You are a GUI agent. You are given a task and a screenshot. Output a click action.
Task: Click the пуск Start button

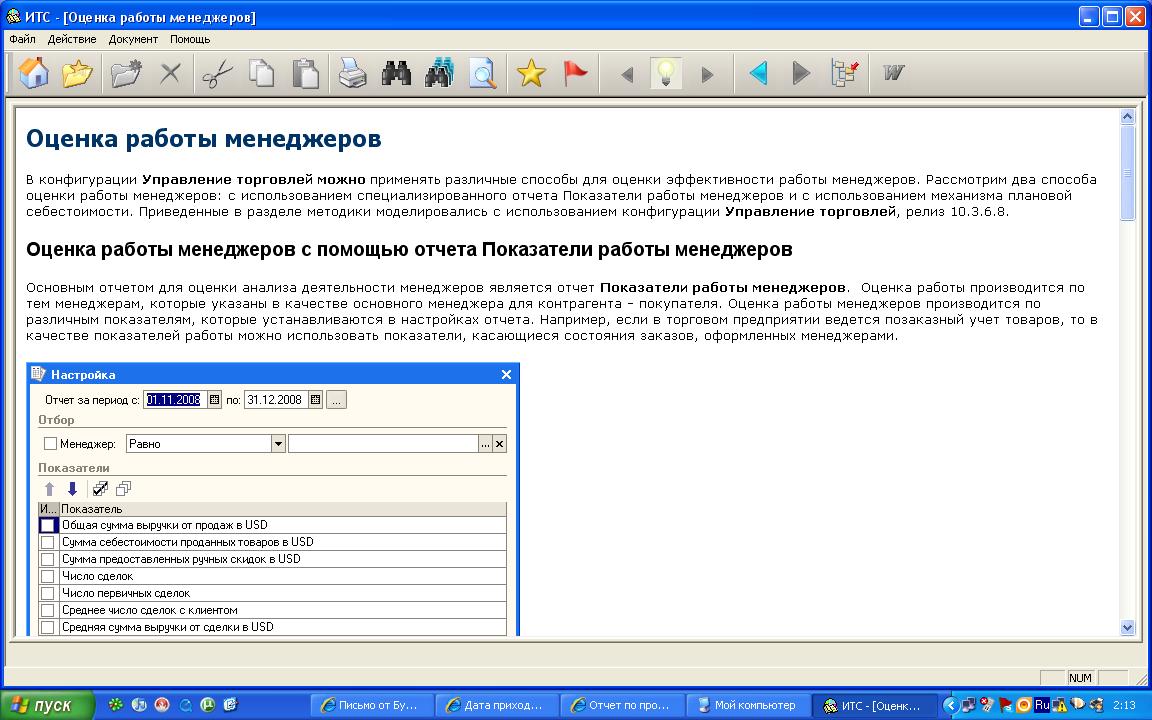coord(47,705)
